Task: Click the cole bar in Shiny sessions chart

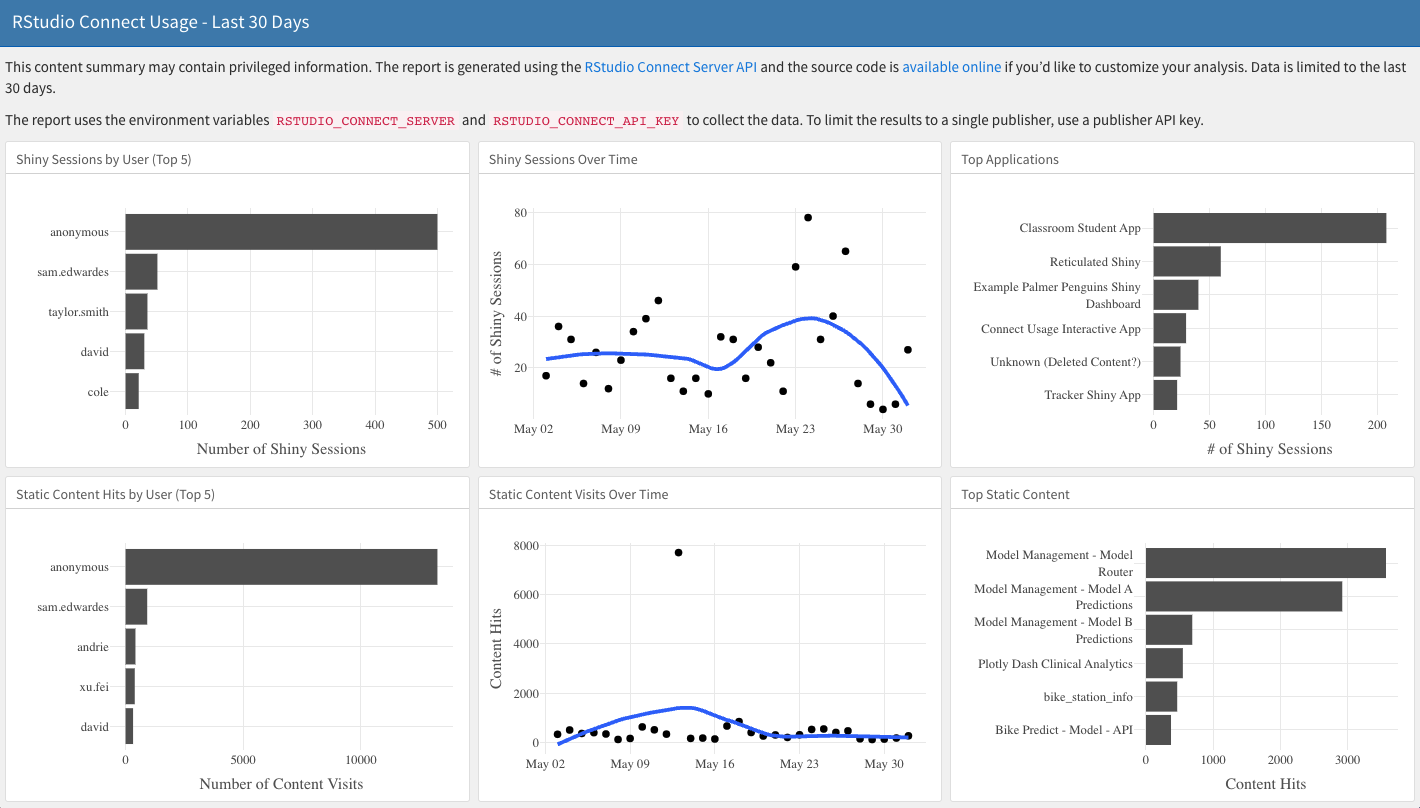Action: 132,392
